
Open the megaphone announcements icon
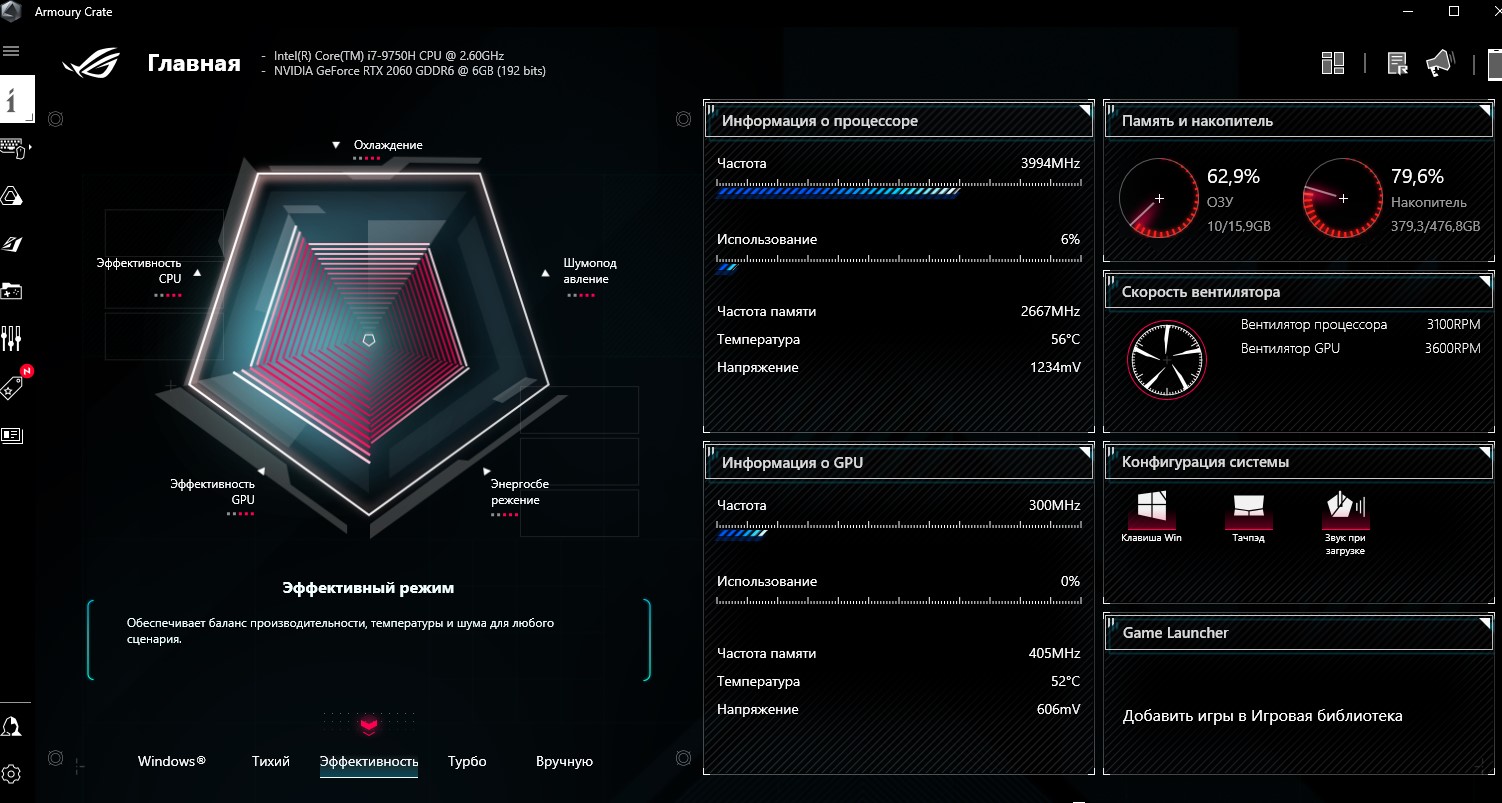(1439, 63)
